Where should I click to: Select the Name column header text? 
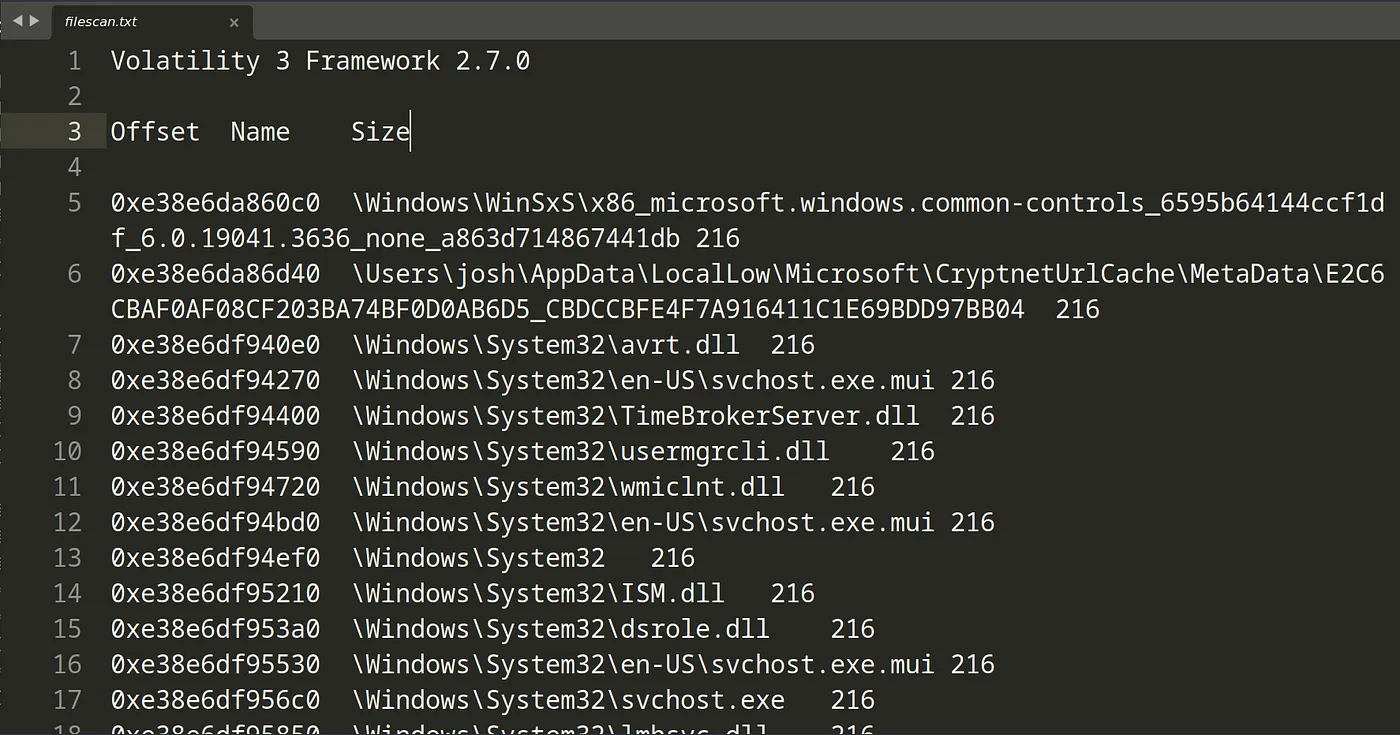260,131
